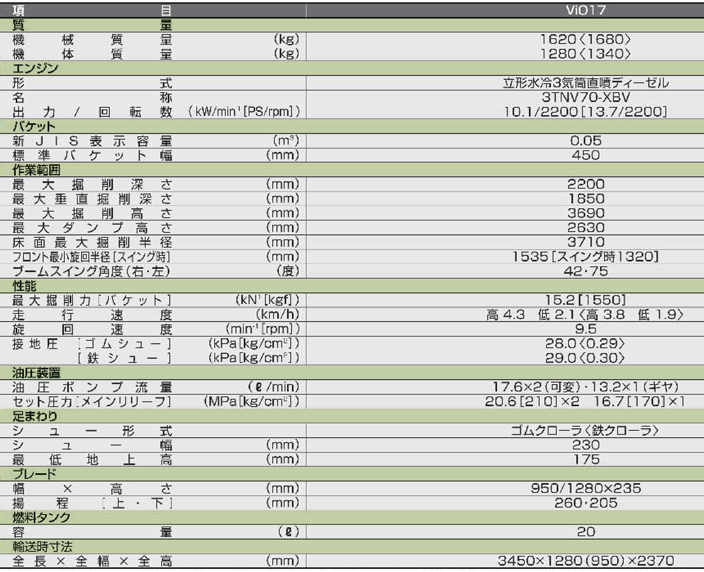Select the shoe type ゴムクローラ〈鉄クローラ〉 cell
This screenshot has height=572, width=704.
pyautogui.click(x=586, y=430)
